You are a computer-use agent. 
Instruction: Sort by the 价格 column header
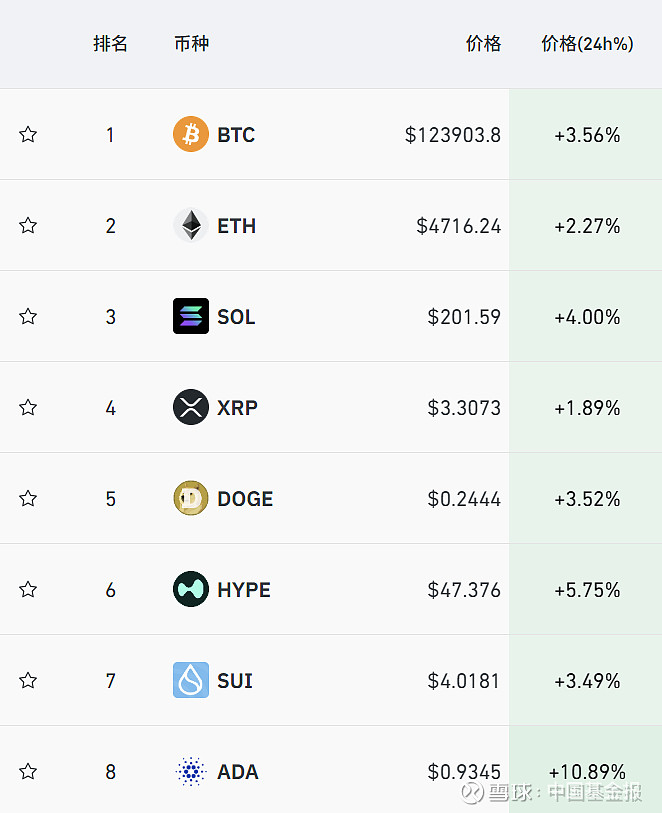pyautogui.click(x=483, y=44)
